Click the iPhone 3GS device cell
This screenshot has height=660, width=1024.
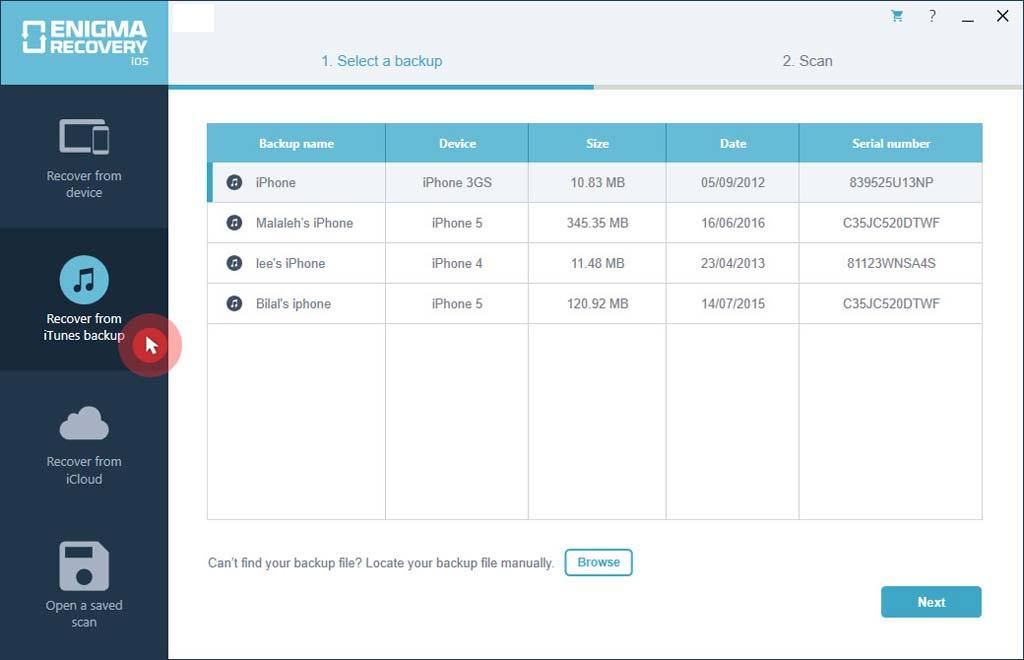457,182
